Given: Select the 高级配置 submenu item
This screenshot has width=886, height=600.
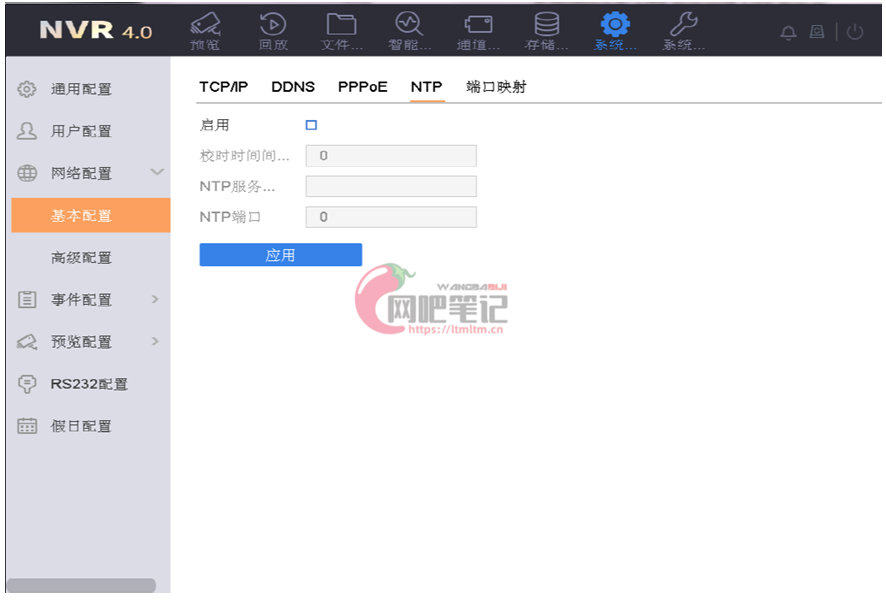Looking at the screenshot, I should tap(81, 258).
